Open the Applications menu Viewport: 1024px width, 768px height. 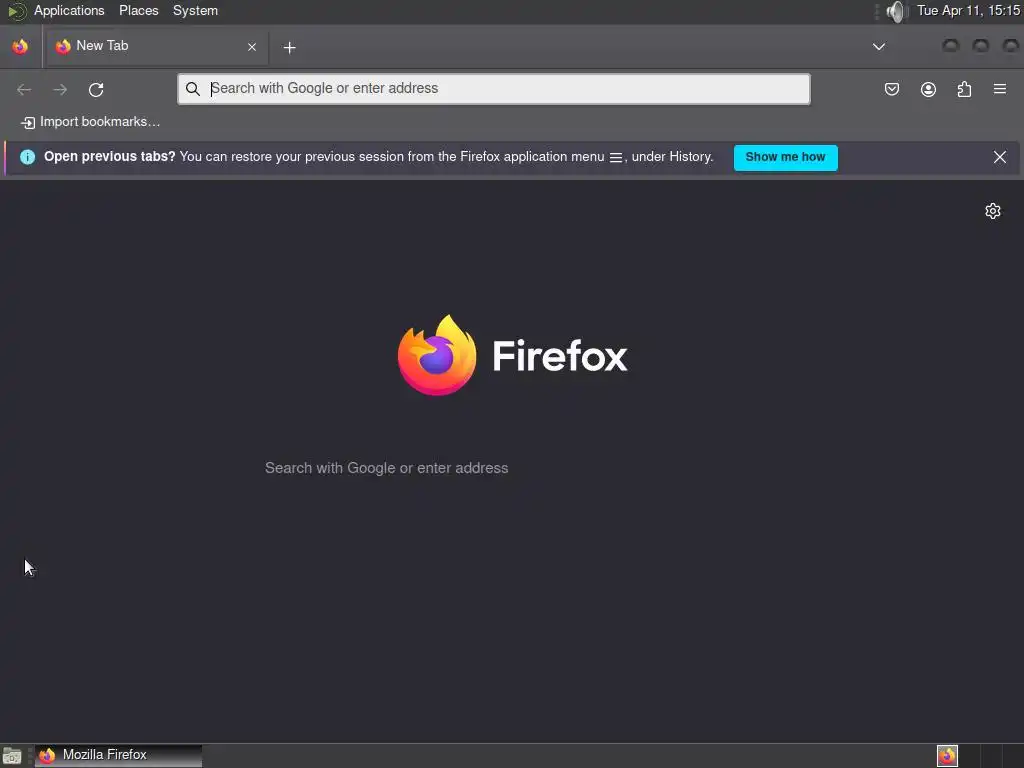click(x=69, y=10)
